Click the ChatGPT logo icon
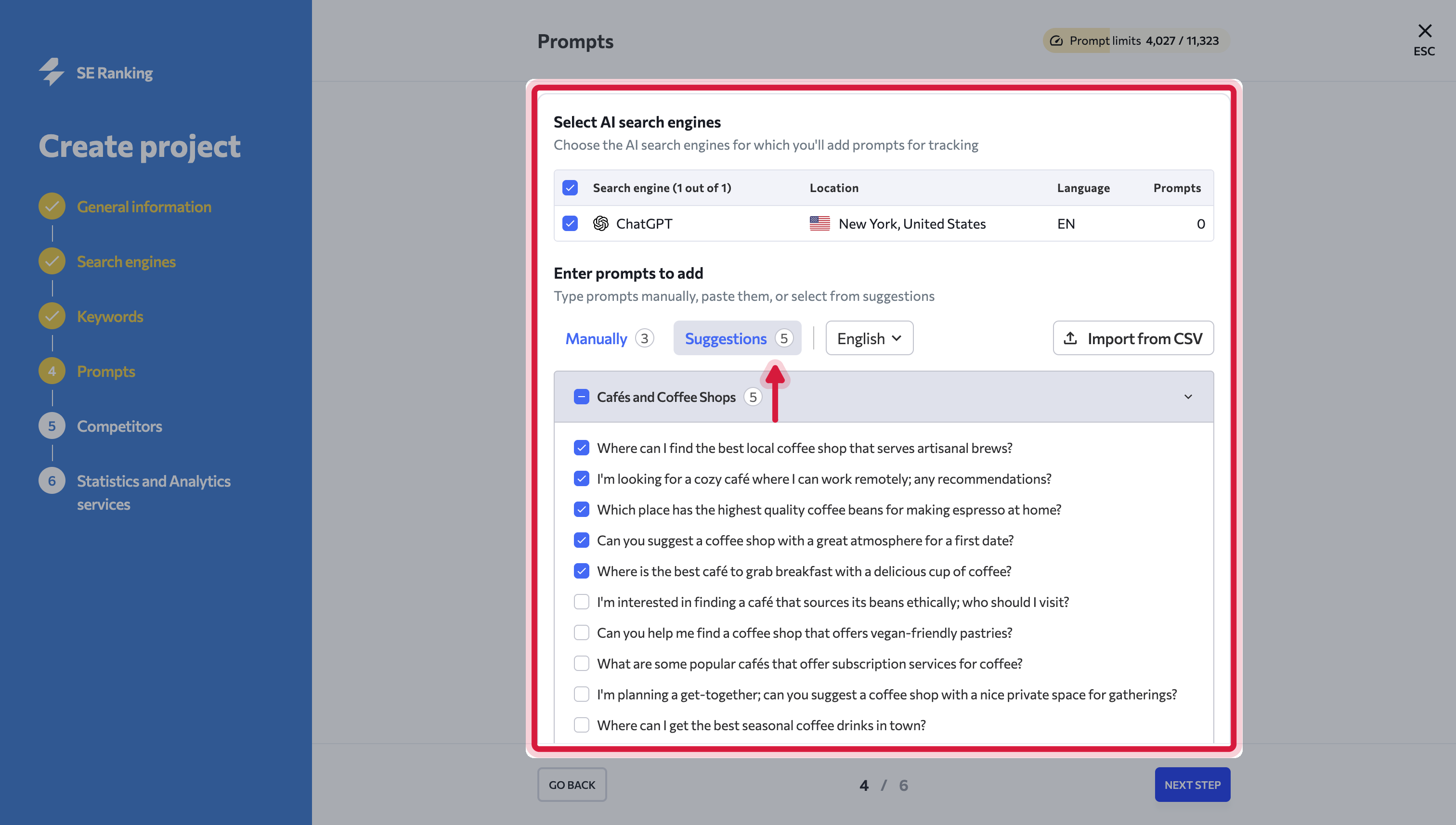Screen dimensions: 1456x825 [601, 223]
